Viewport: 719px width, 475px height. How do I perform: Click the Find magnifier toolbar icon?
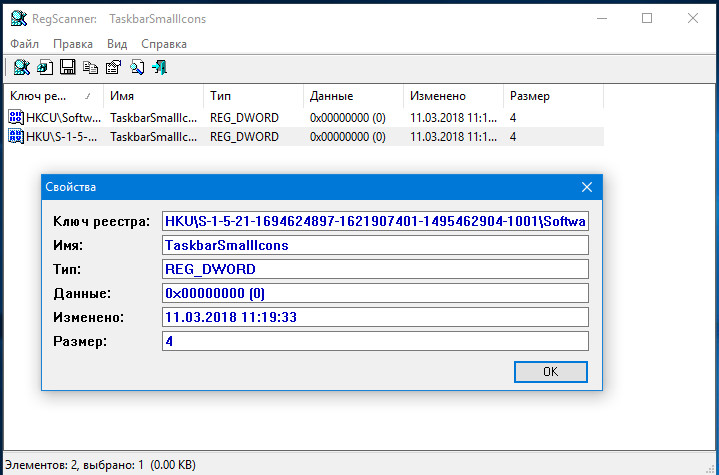pos(137,67)
